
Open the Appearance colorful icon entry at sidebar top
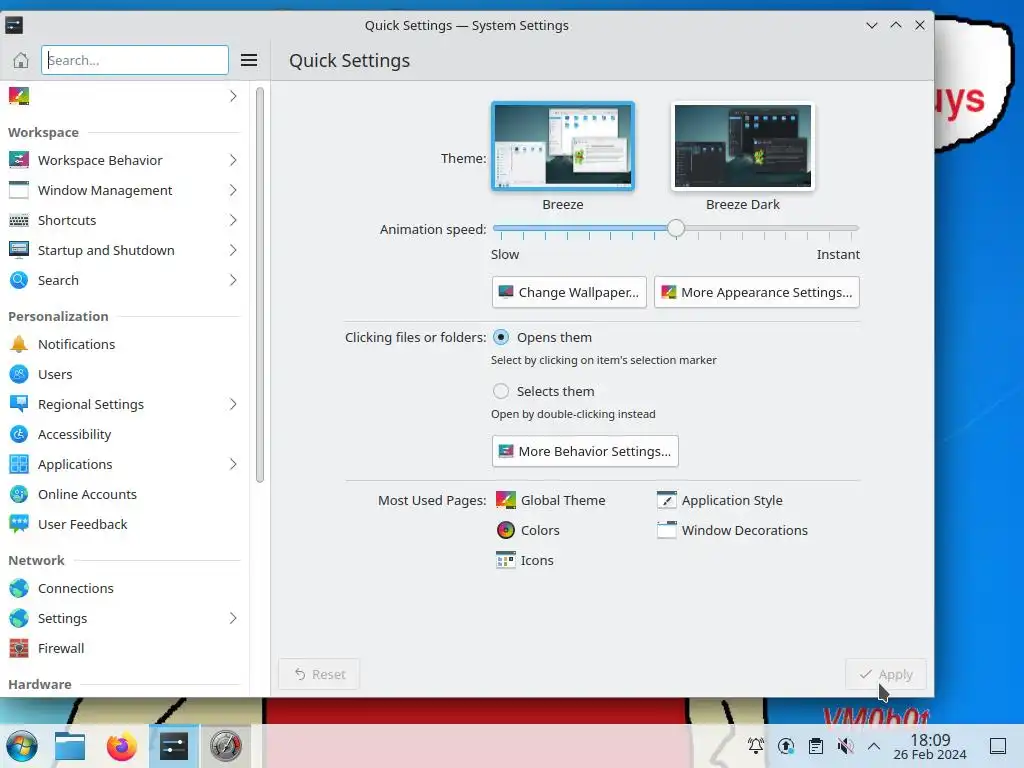click(x=19, y=96)
